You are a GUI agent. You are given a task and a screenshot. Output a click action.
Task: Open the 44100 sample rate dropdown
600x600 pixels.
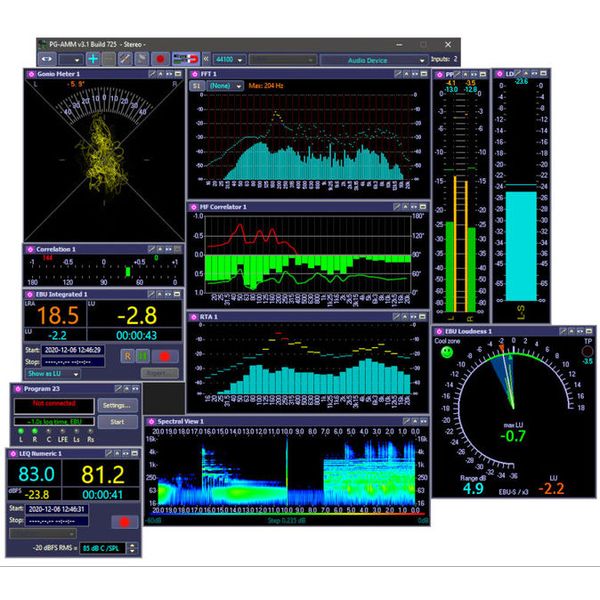tap(229, 60)
